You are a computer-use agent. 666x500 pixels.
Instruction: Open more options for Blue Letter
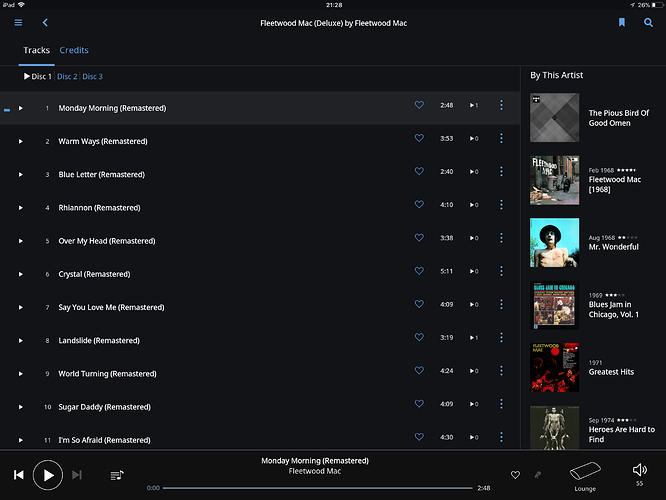click(501, 171)
